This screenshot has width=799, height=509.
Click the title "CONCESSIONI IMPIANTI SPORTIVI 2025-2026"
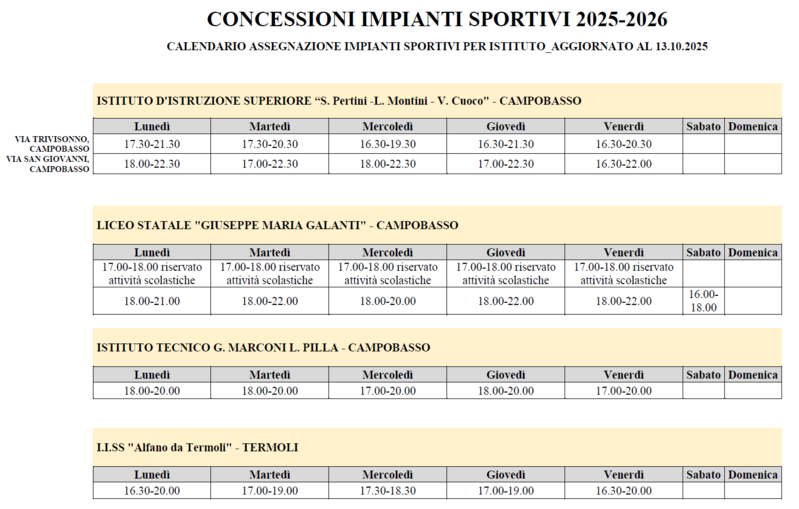(437, 20)
